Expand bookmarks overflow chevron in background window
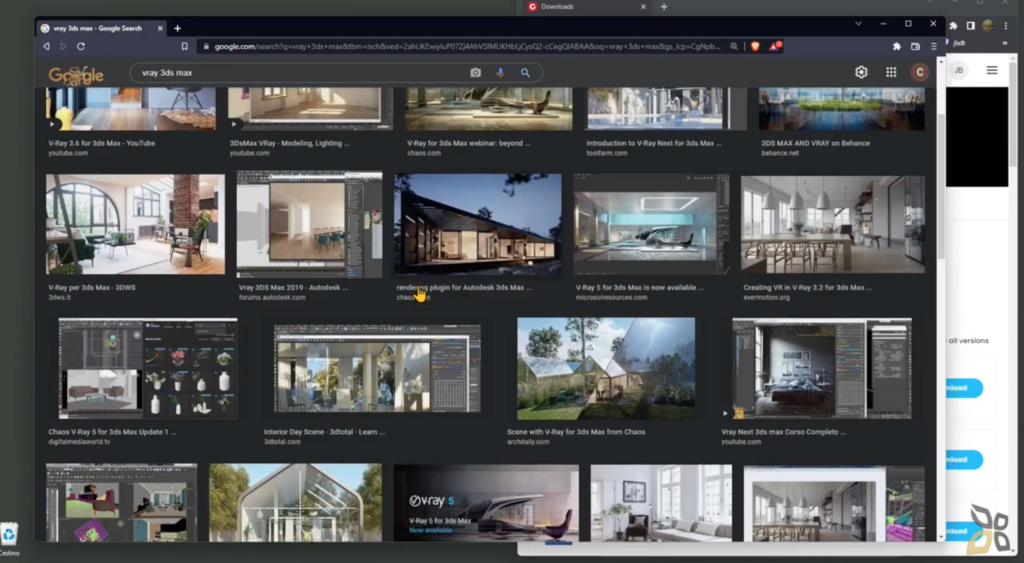 1005,43
